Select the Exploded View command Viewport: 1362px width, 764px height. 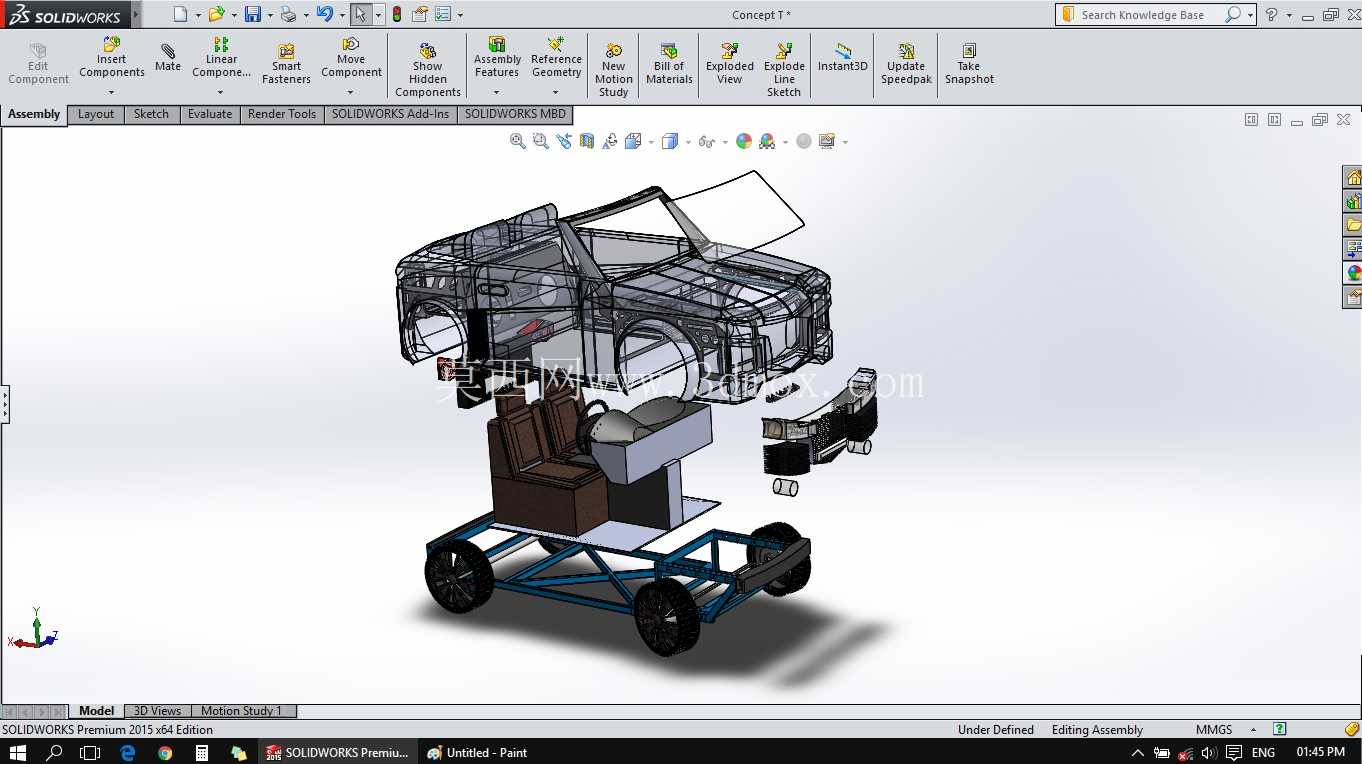[730, 64]
